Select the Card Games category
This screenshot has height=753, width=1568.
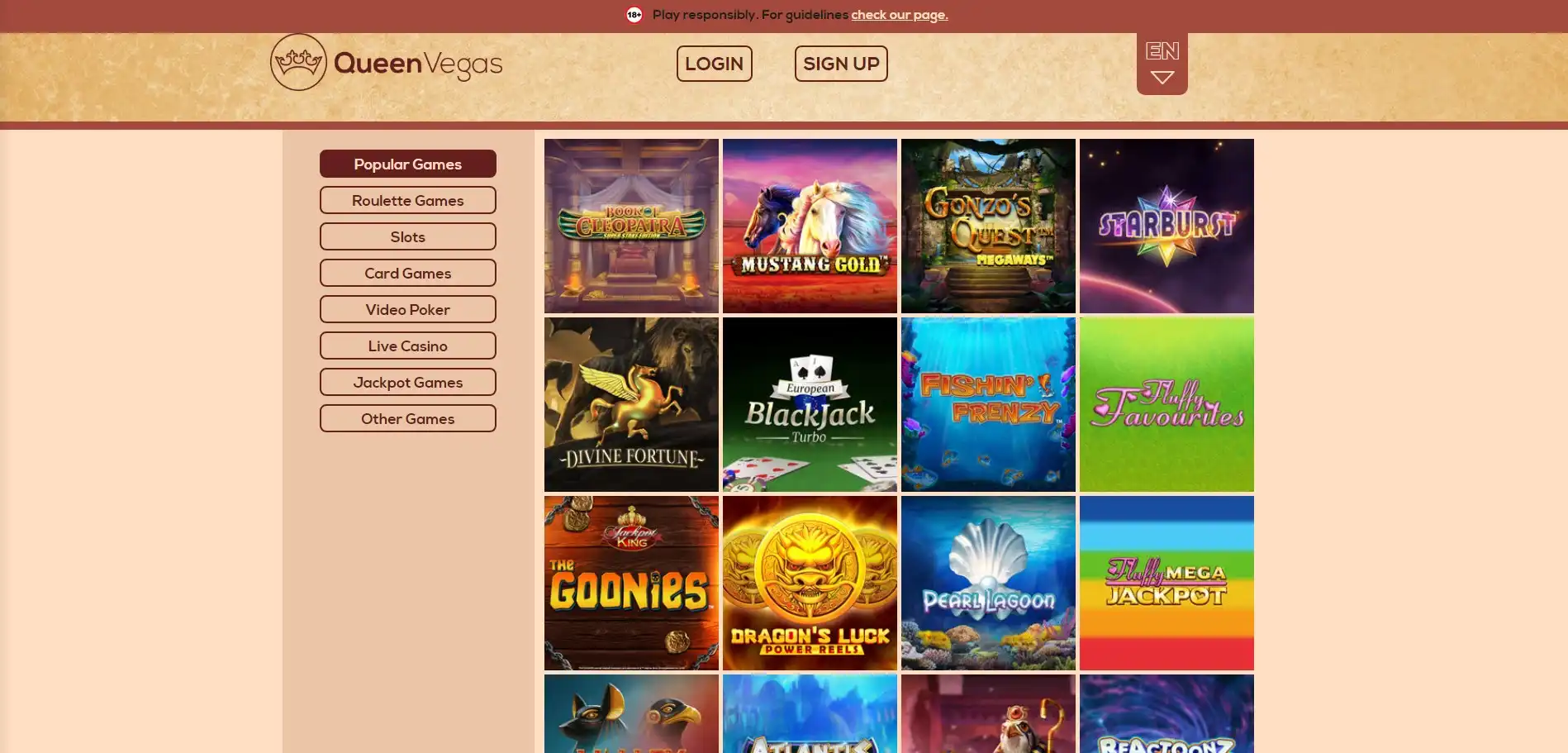(x=408, y=273)
